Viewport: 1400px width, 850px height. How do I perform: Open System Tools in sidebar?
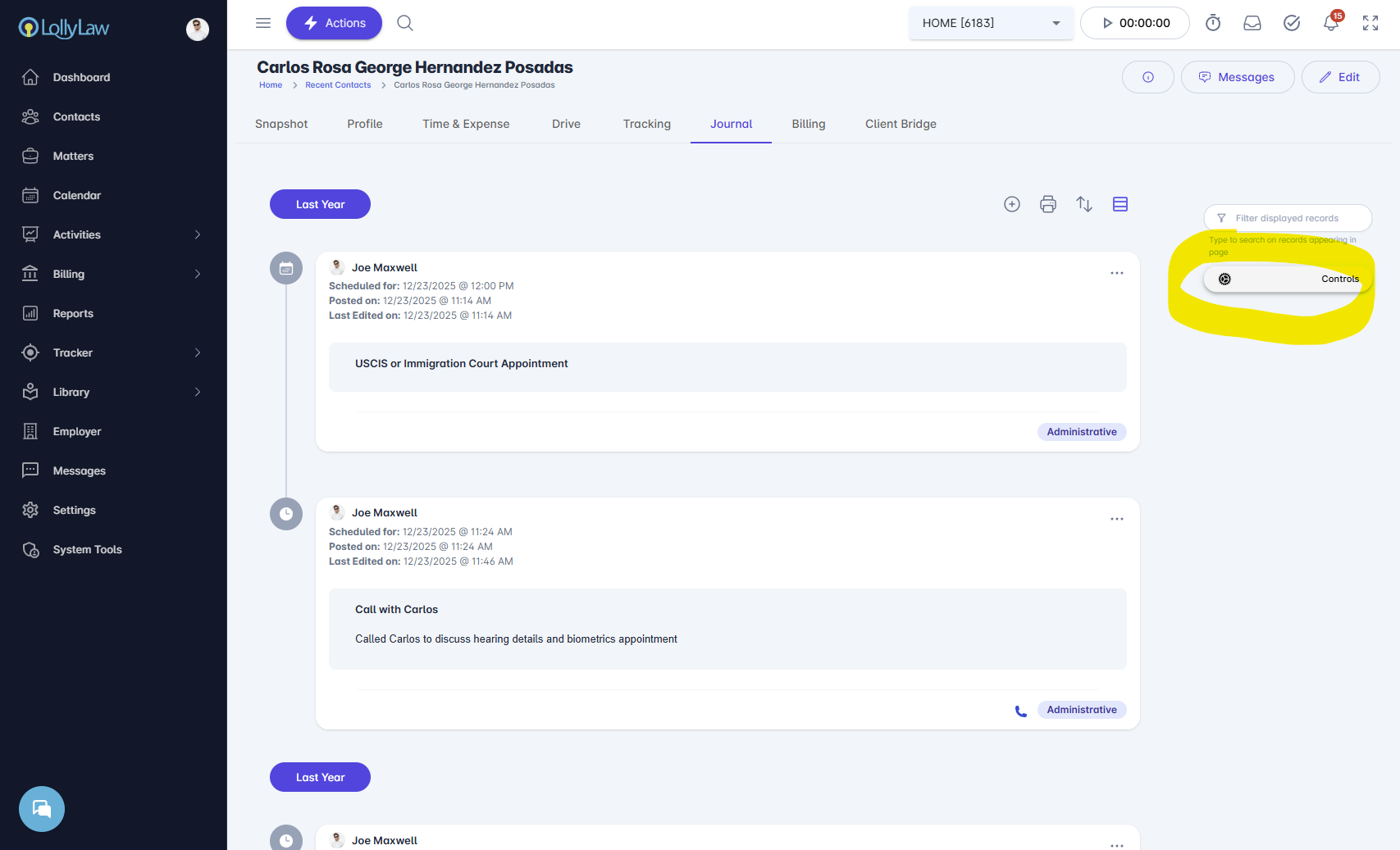(87, 549)
